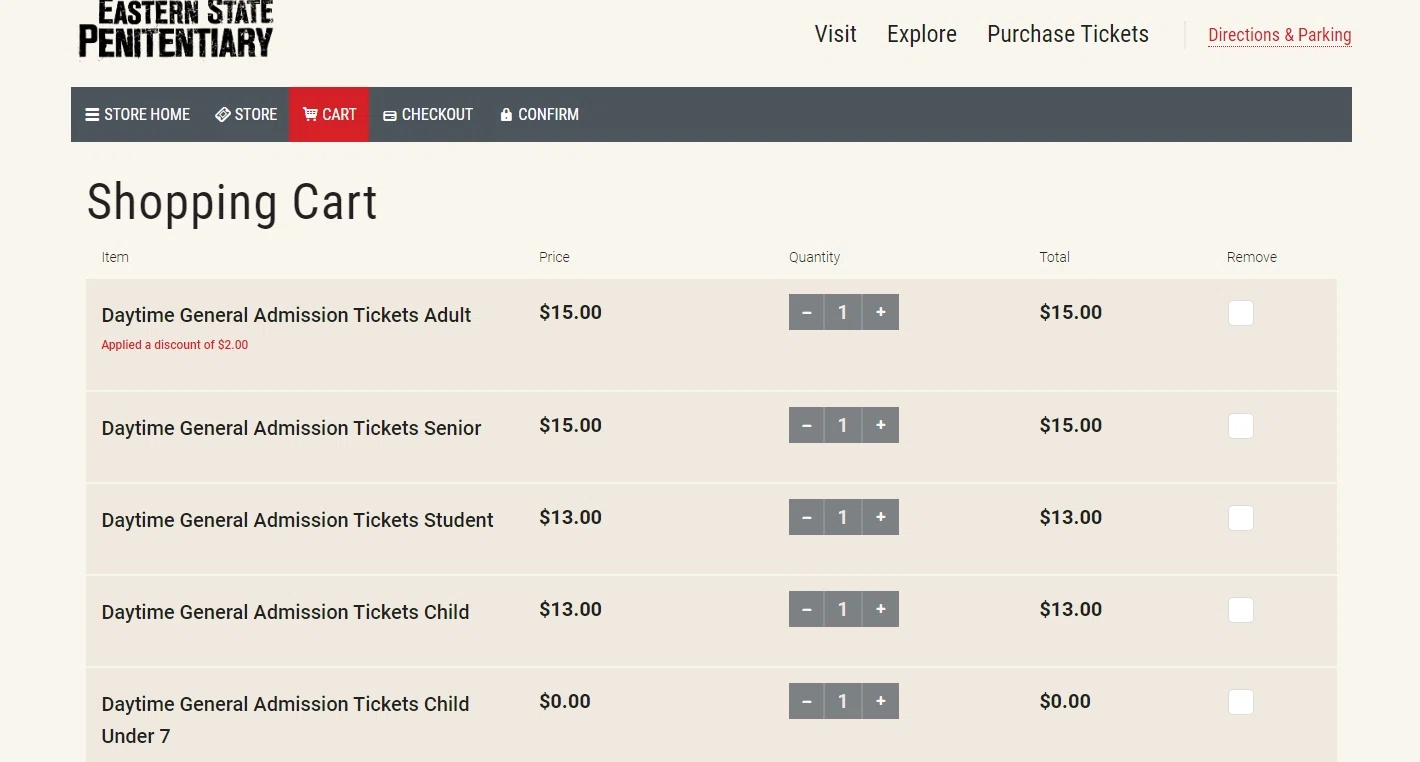1420x762 pixels.
Task: Check Remove box for Child Under 7
Action: click(x=1240, y=702)
